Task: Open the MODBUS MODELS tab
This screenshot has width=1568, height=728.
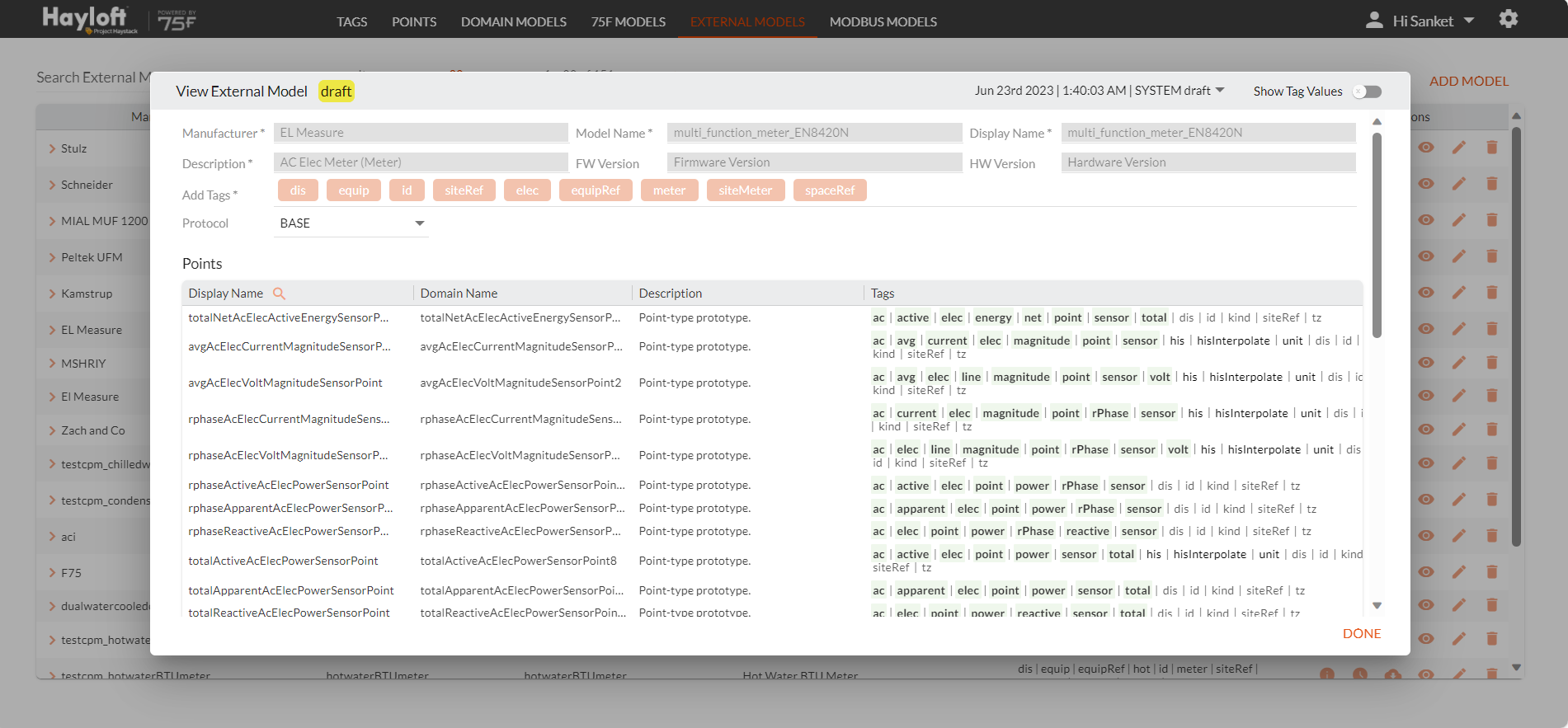Action: (x=883, y=21)
